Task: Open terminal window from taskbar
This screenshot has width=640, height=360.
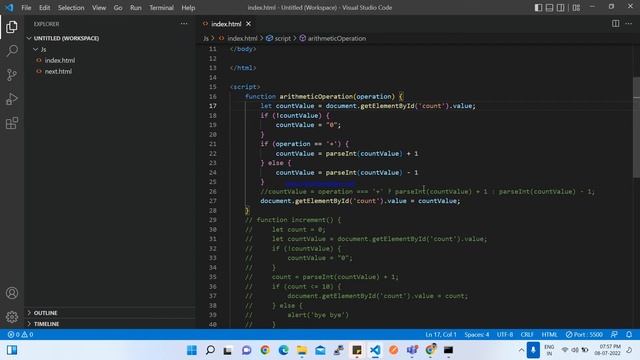Action: [x=448, y=350]
